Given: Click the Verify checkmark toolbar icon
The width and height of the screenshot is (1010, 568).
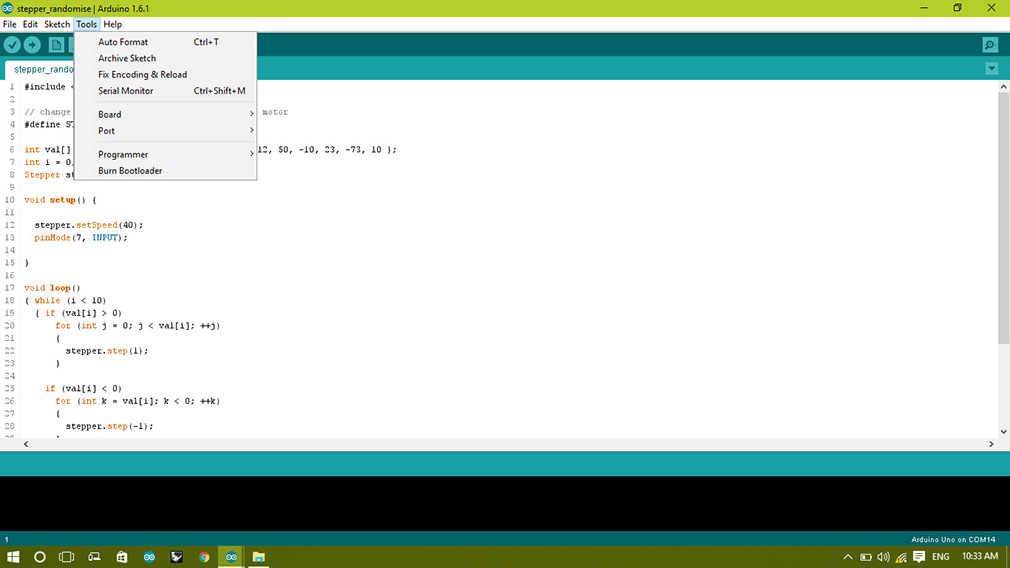Looking at the screenshot, I should pos(12,44).
